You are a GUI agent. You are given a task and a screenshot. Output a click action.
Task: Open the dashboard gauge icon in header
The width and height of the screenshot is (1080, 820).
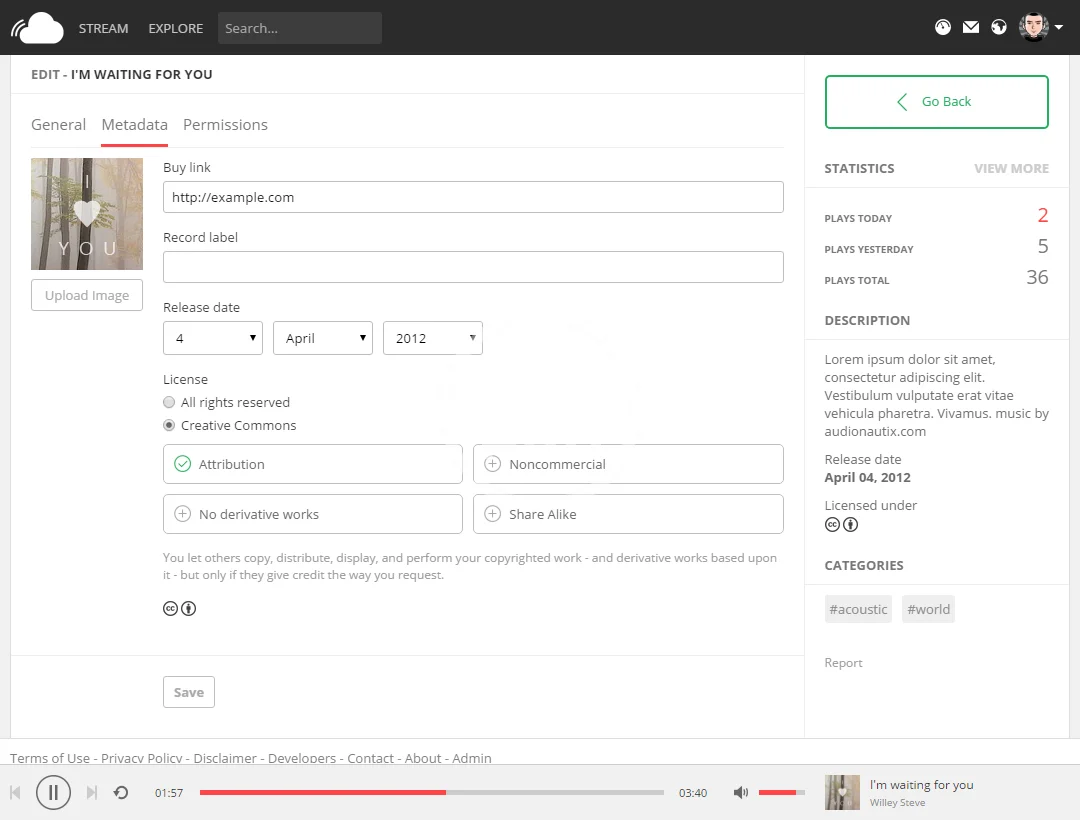click(x=943, y=28)
